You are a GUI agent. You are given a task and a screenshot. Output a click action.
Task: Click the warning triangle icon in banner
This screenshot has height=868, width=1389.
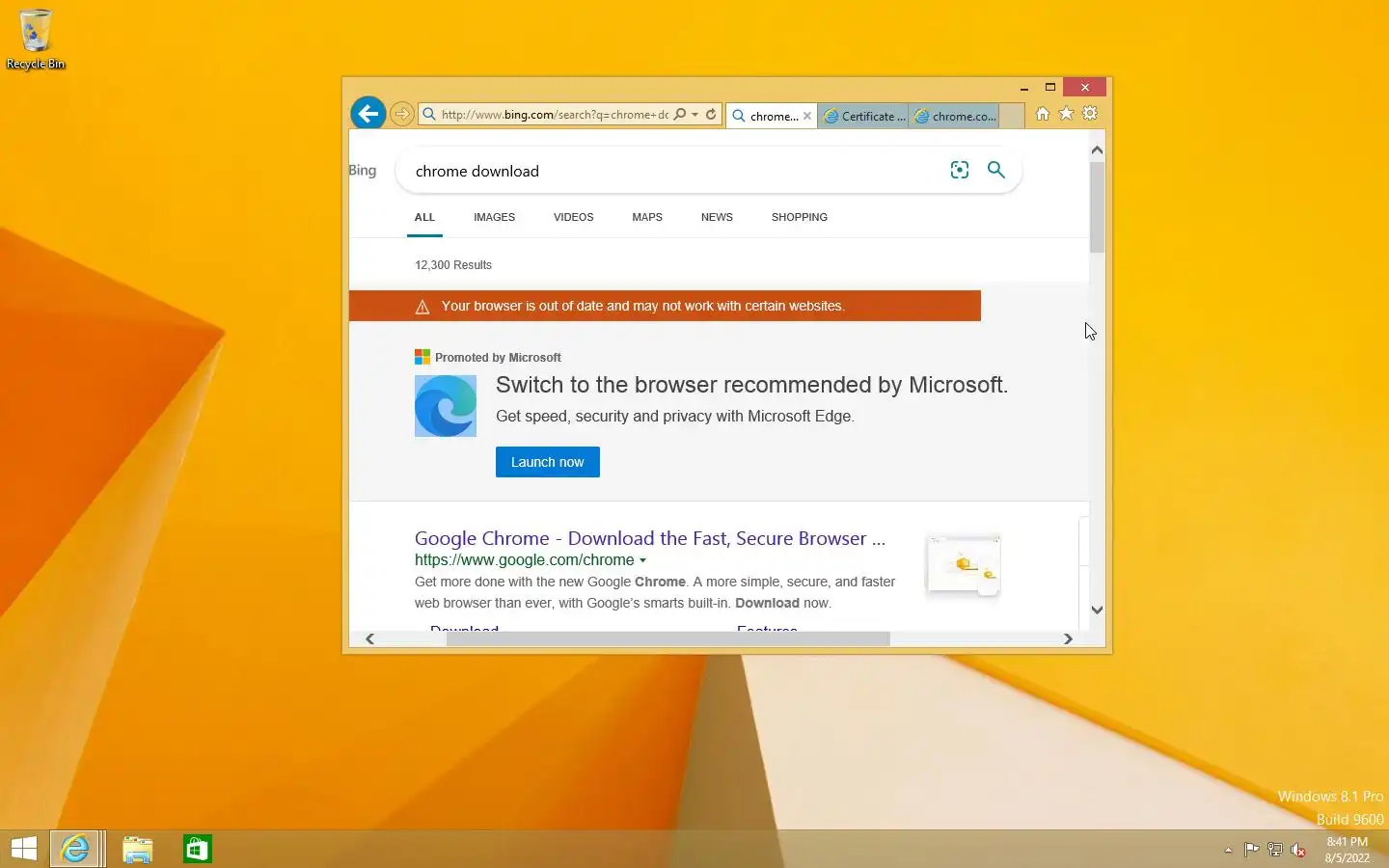click(422, 307)
